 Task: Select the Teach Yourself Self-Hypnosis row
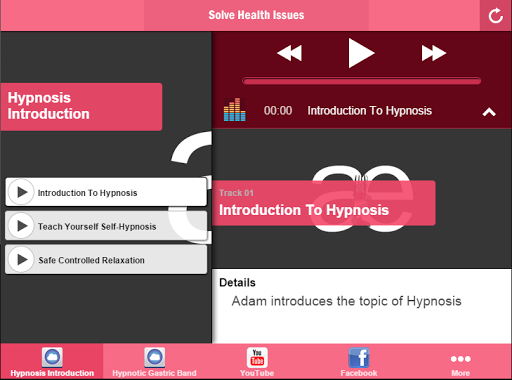coord(106,226)
